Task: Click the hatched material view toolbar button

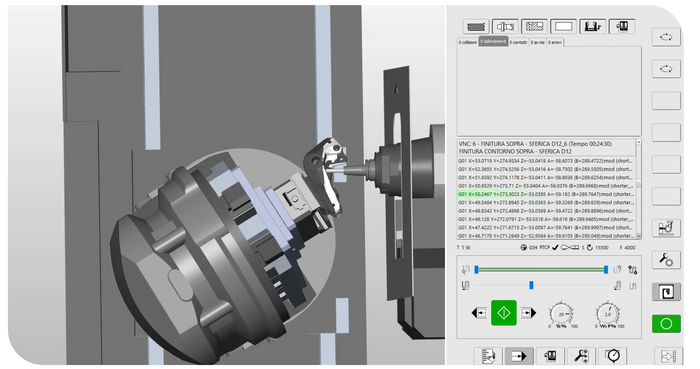Action: point(534,27)
